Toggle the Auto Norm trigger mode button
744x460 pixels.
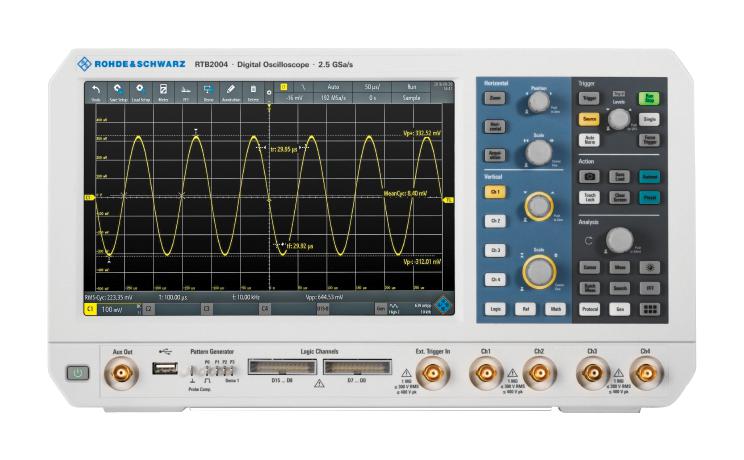coord(589,140)
